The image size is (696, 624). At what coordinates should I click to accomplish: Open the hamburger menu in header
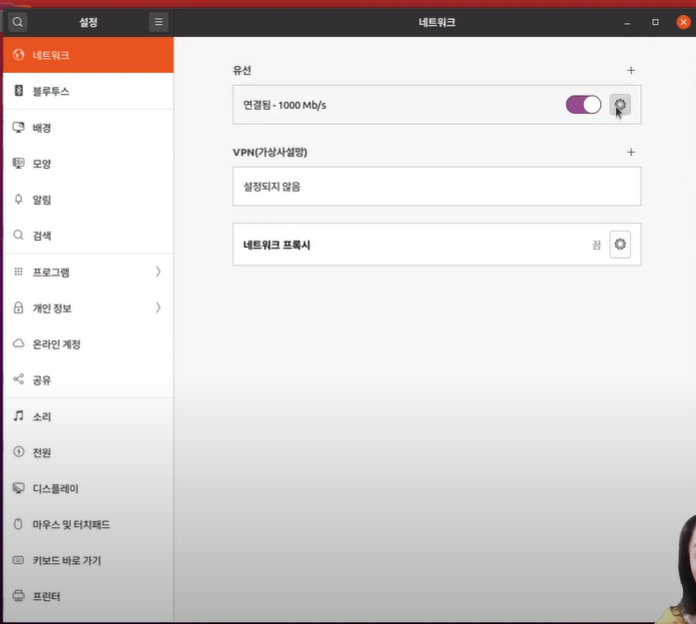tap(158, 22)
